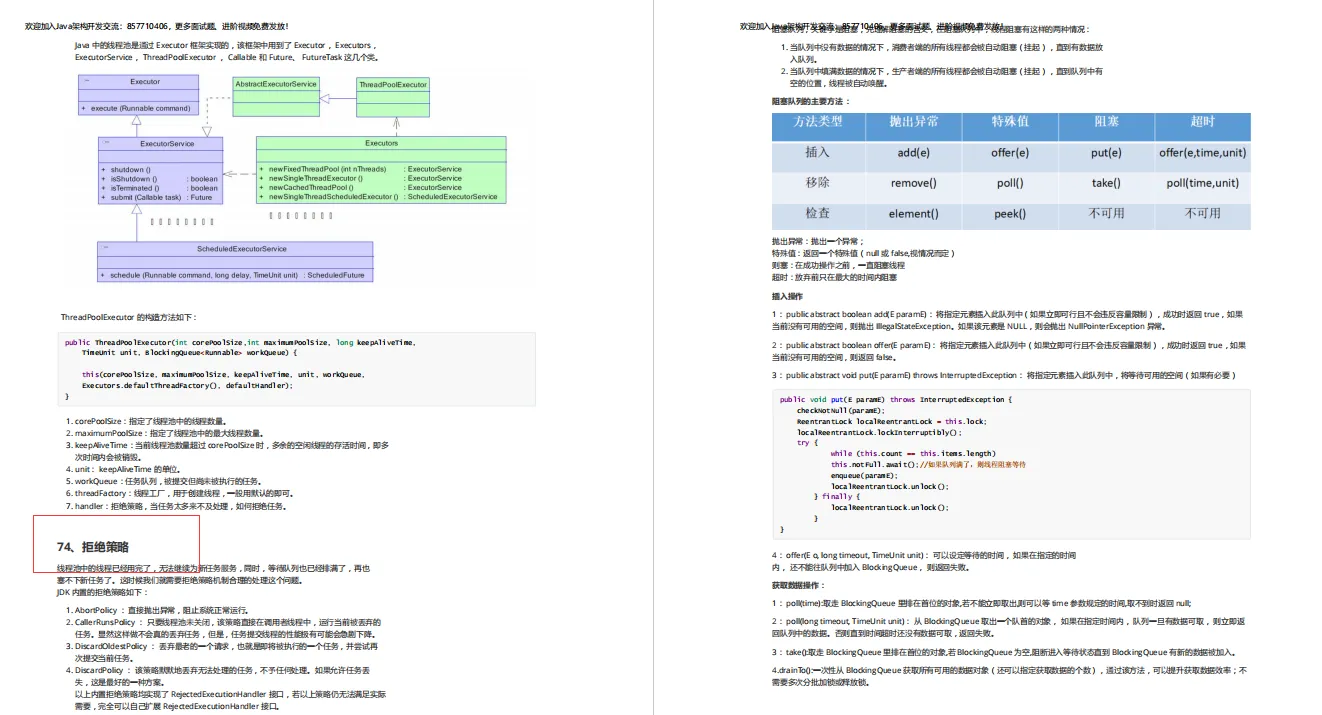The height and width of the screenshot is (715, 1322).
Task: Click the 'isTerminated ()' method row
Action: click(x=160, y=188)
